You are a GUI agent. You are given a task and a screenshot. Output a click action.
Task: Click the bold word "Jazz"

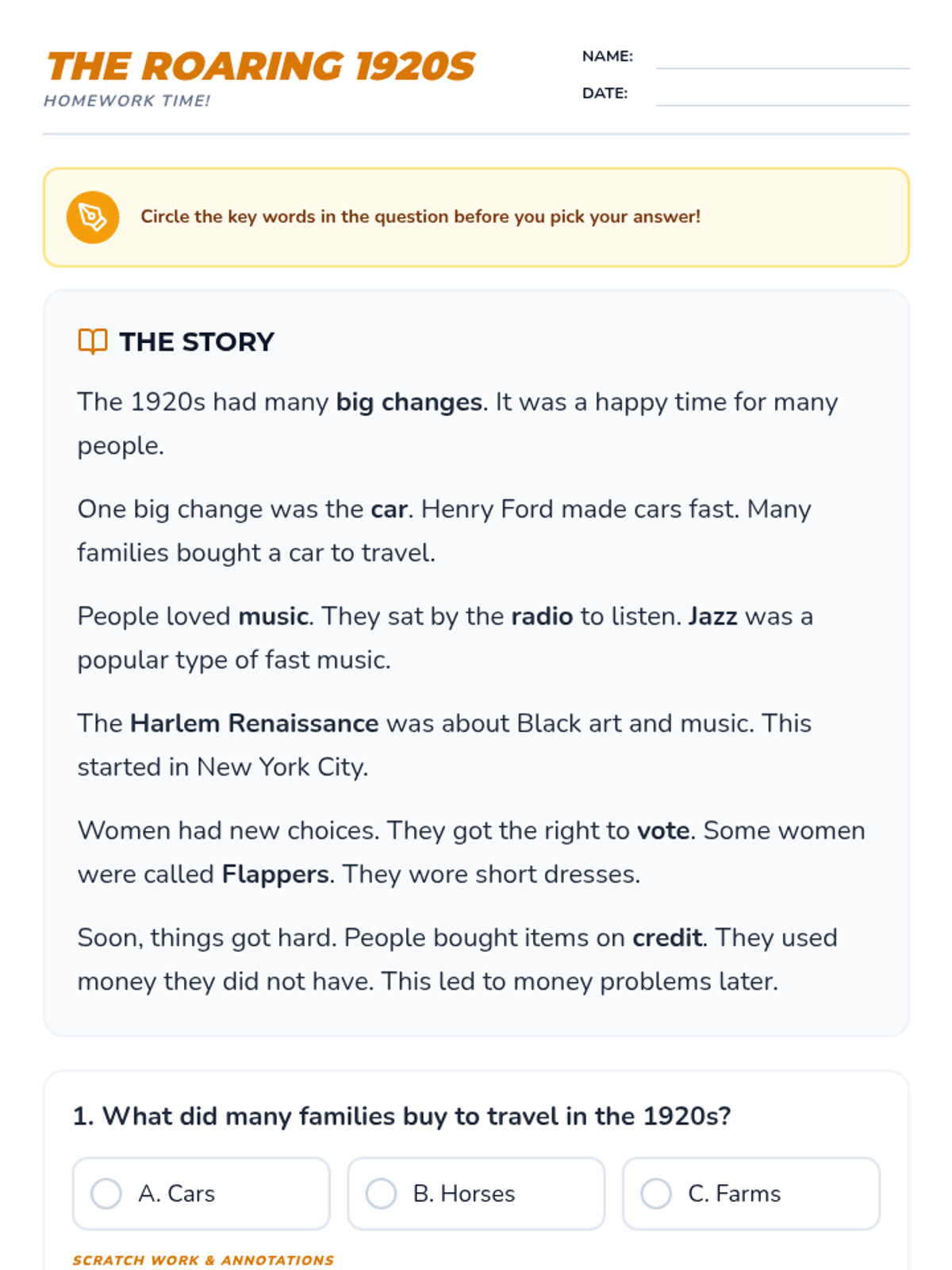pos(712,616)
